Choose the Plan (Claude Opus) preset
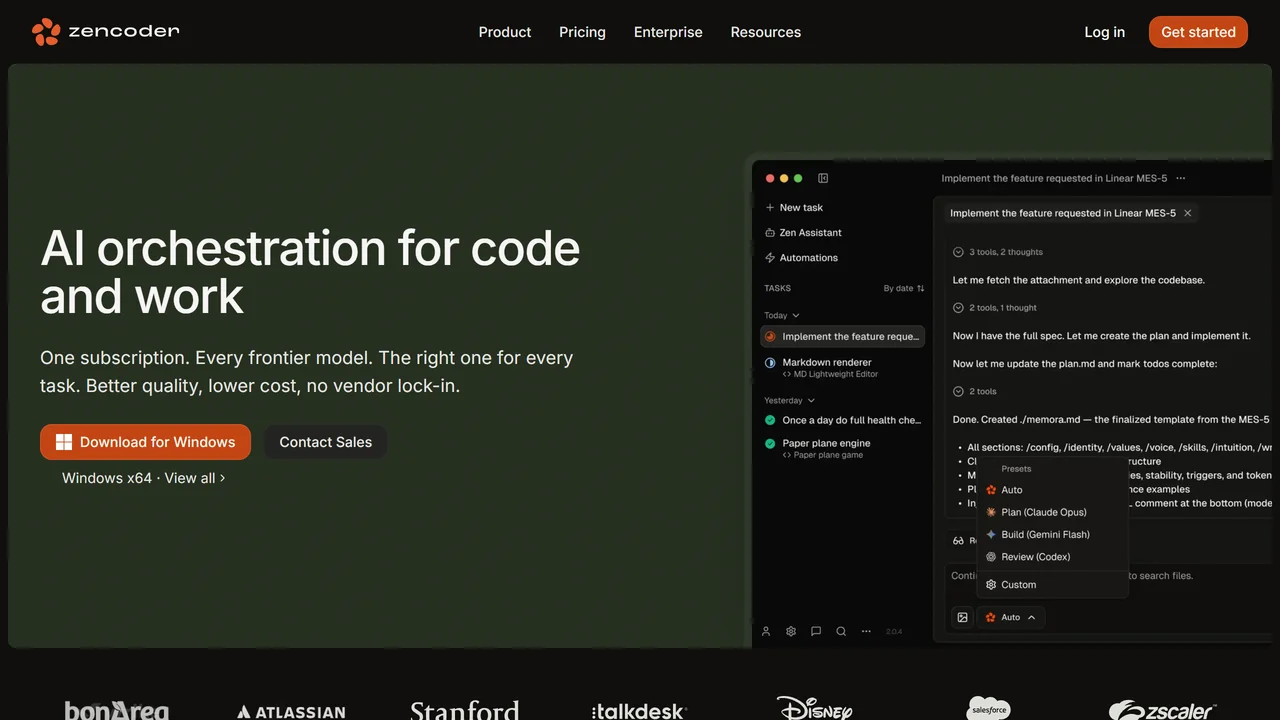1280x720 pixels. 1052,512
